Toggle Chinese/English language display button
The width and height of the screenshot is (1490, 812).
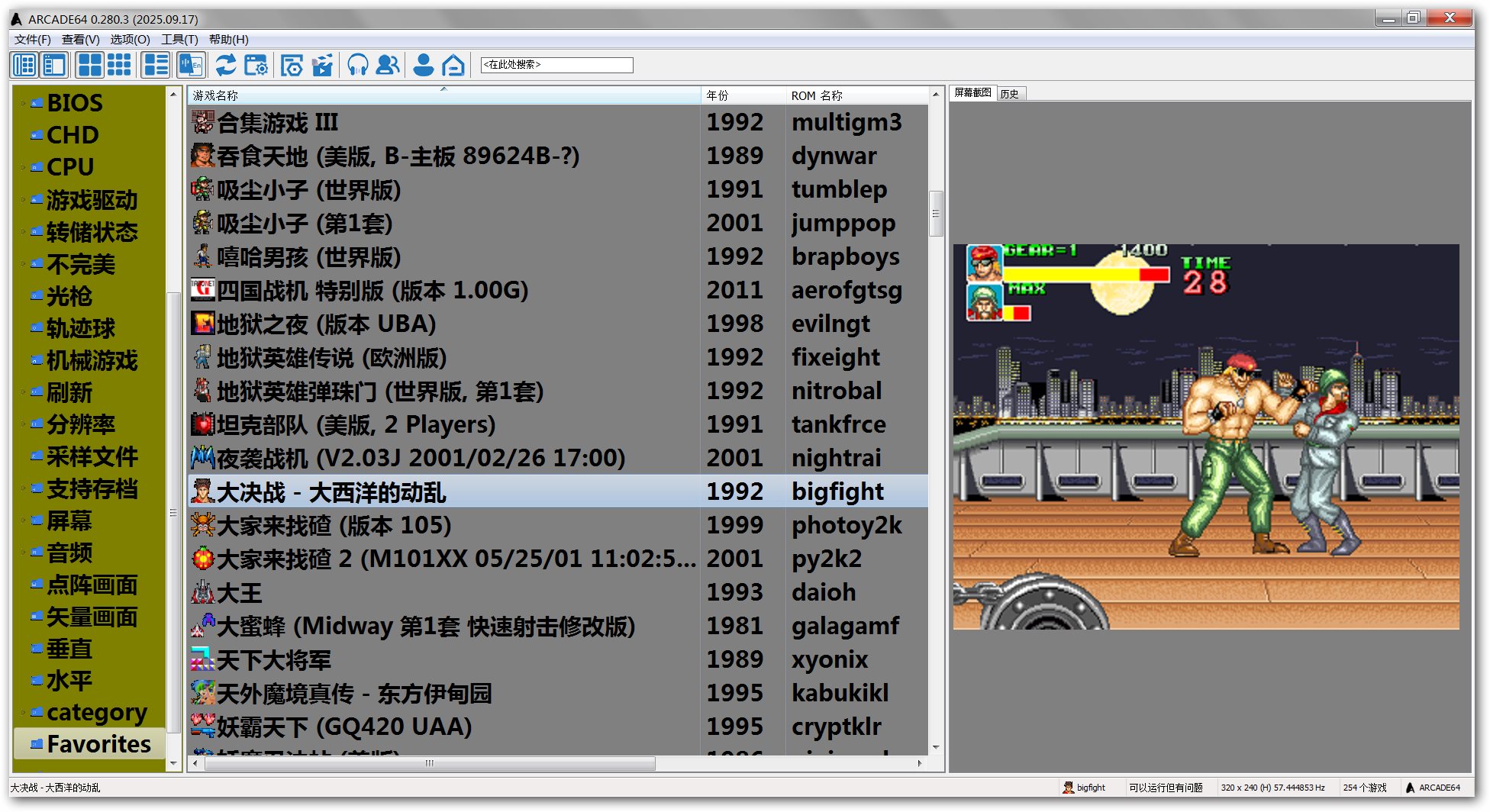(x=190, y=66)
